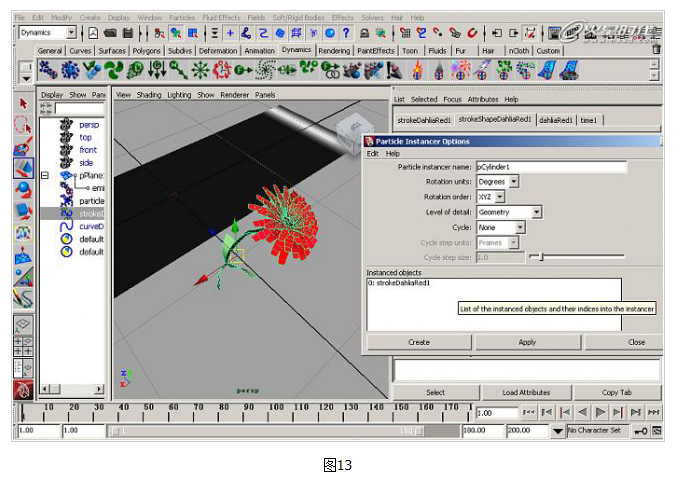
Task: Activate the Scale tool
Action: click(x=23, y=211)
